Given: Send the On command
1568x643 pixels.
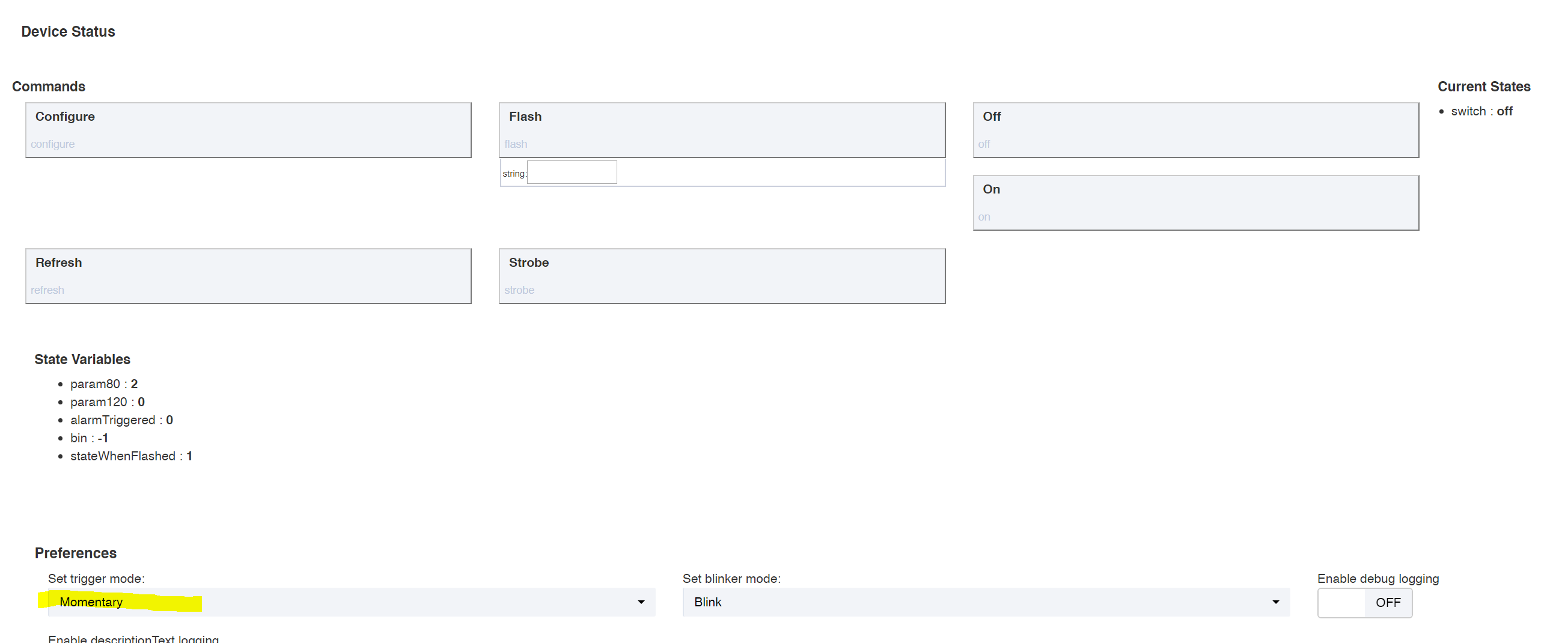Looking at the screenshot, I should 1195,203.
